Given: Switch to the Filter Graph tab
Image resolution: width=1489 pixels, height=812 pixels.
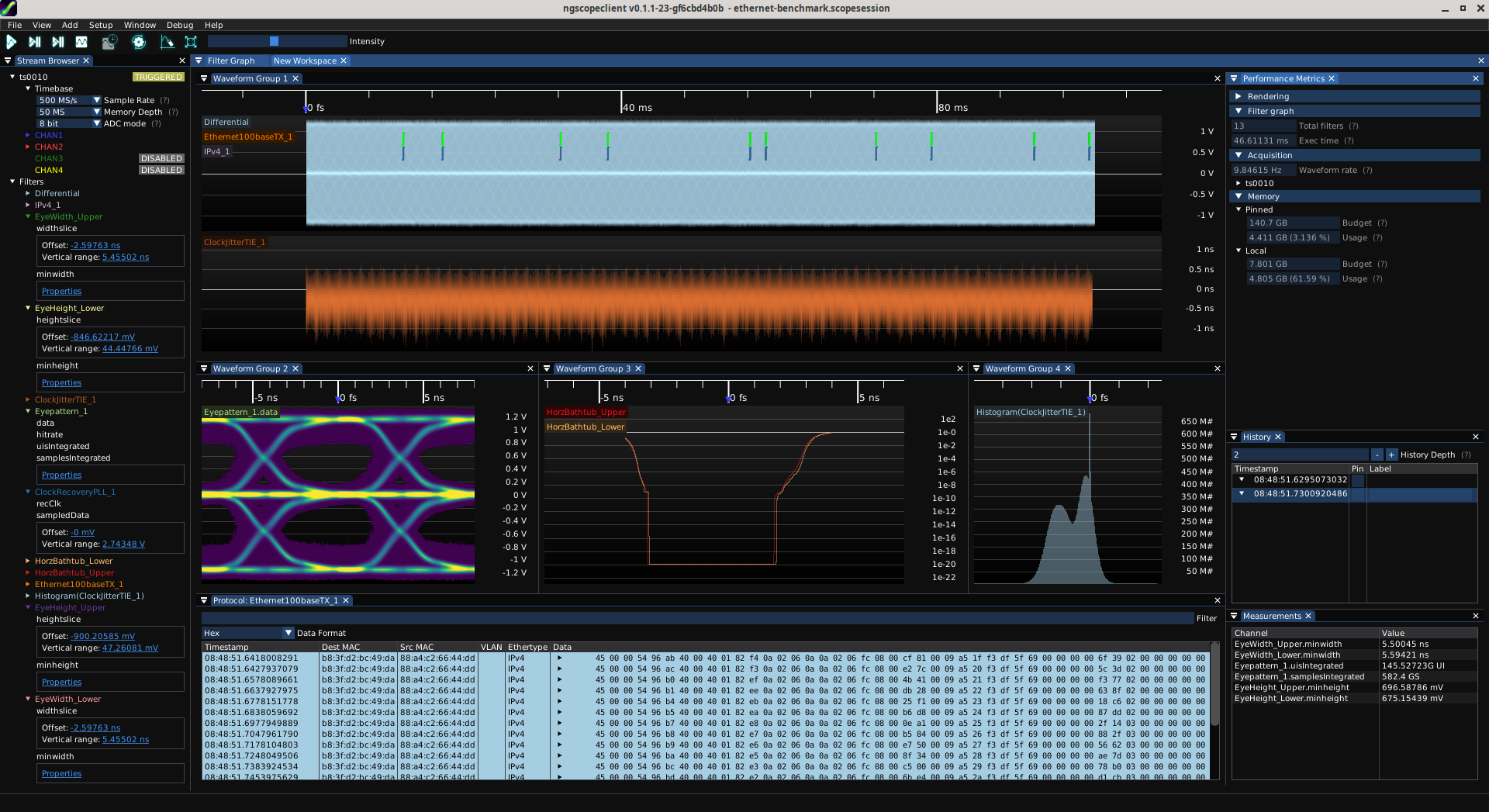Looking at the screenshot, I should click(230, 61).
